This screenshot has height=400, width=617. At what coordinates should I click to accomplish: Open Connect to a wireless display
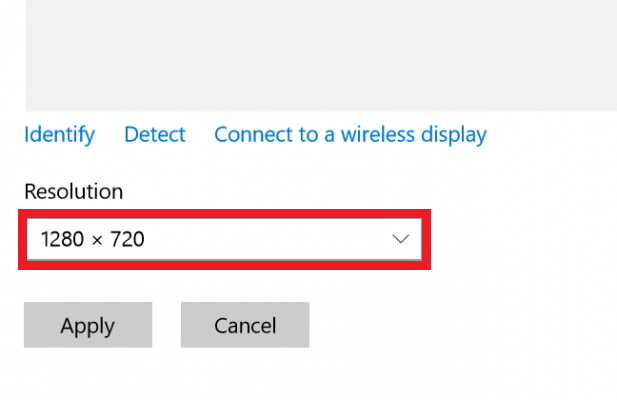click(x=350, y=134)
